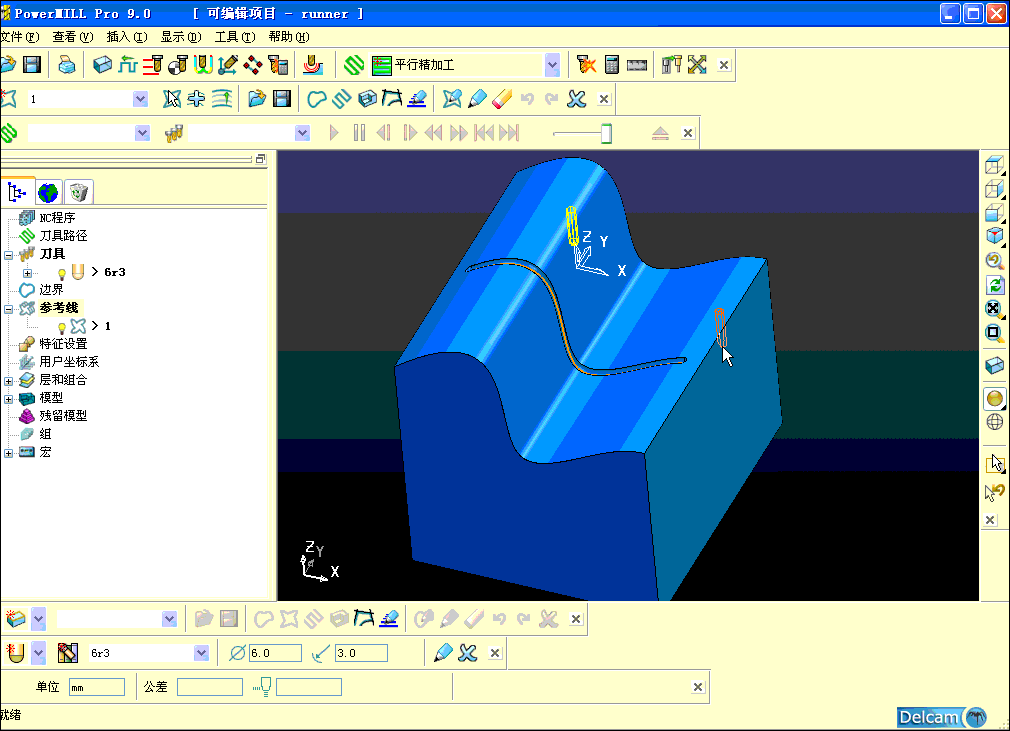
Task: Expand the 宏 tree branch
Action: coord(8,453)
